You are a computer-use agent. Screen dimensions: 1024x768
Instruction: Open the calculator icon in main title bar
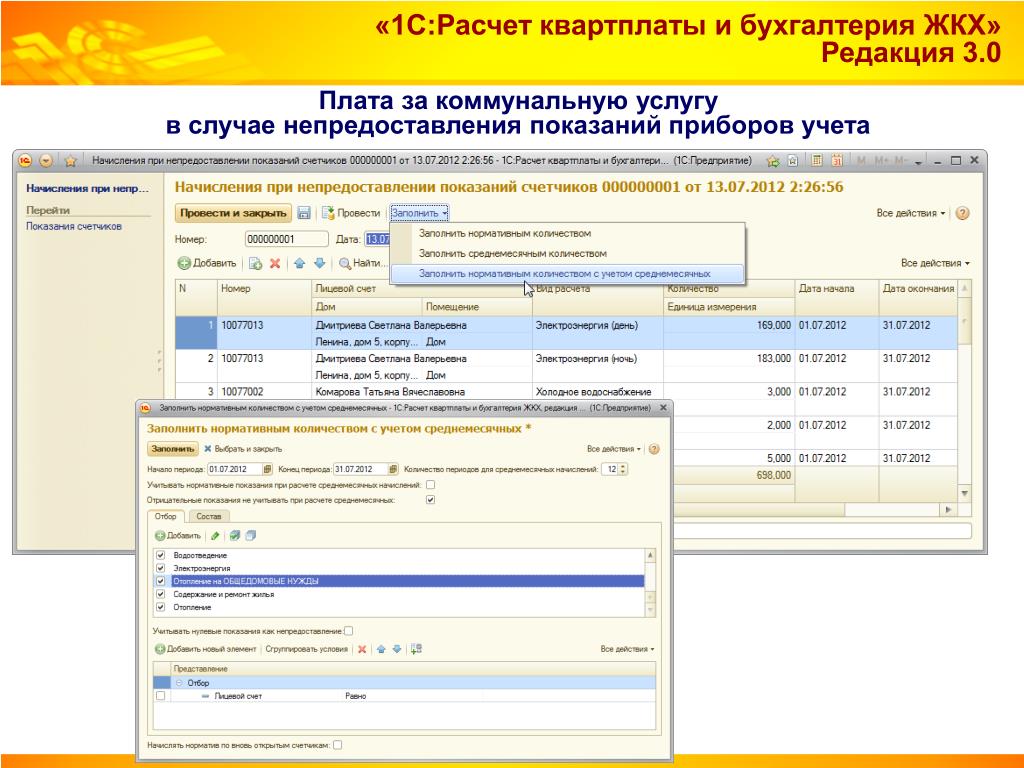point(816,160)
